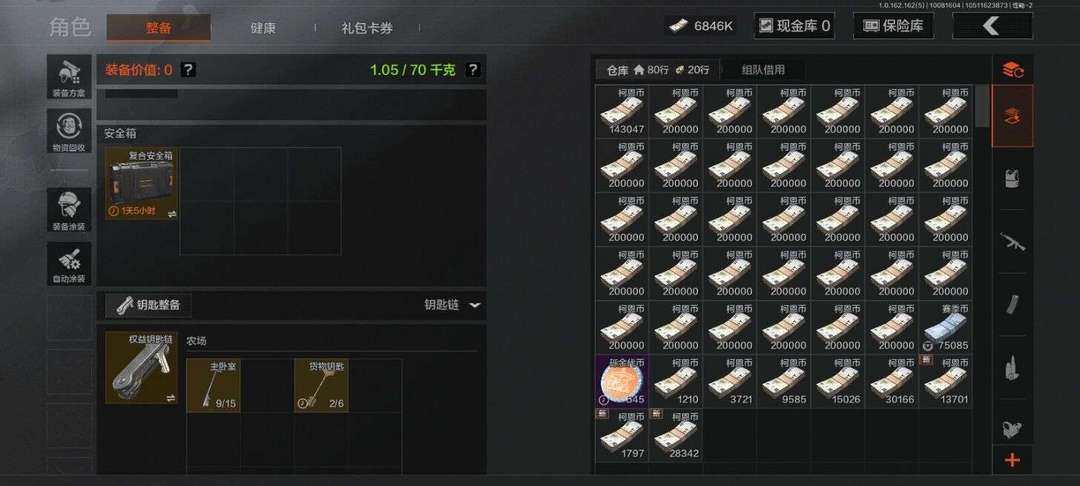
Task: Switch to the 健康 tab
Action: tap(262, 28)
